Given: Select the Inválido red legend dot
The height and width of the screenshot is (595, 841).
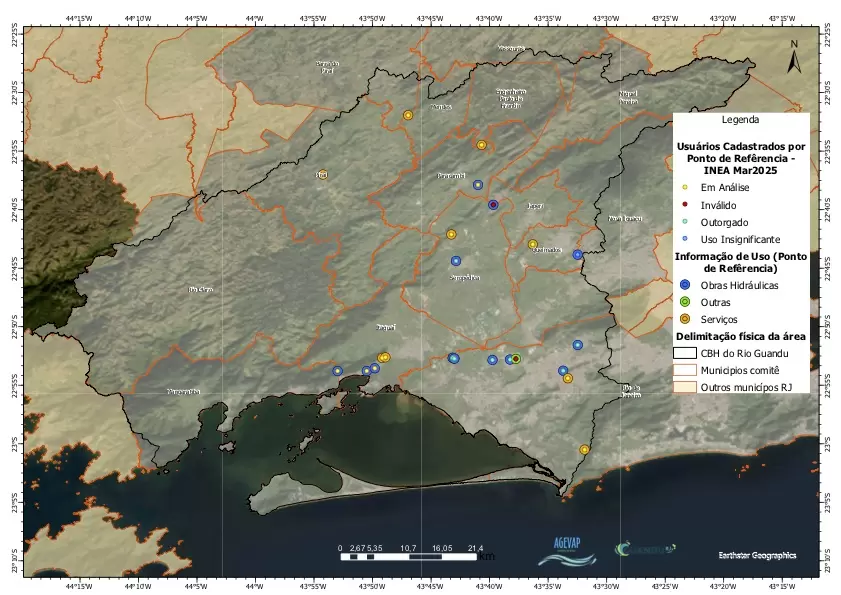Looking at the screenshot, I should coord(684,205).
